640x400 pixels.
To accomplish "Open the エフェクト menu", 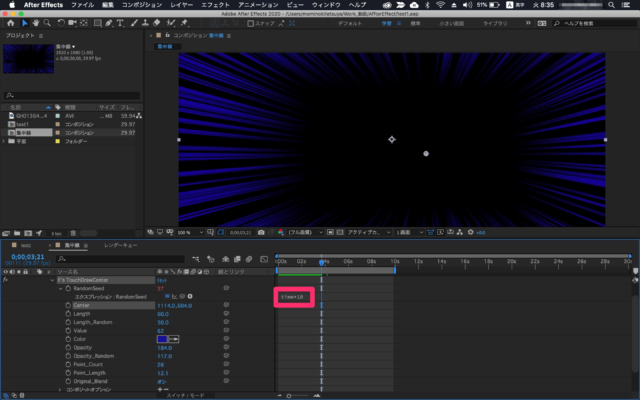I will [215, 5].
